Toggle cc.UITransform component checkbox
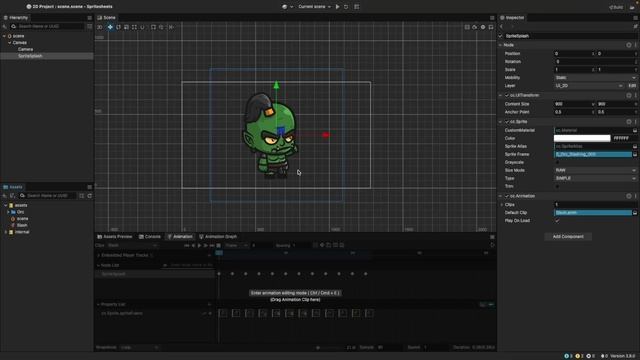640x360 pixels. click(x=507, y=96)
